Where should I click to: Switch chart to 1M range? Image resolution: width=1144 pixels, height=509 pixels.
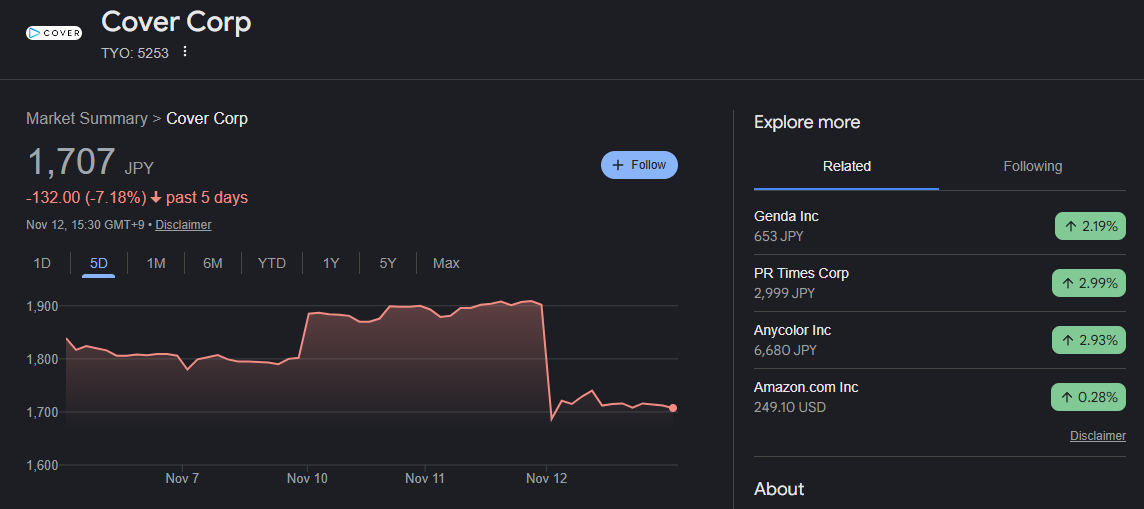156,263
